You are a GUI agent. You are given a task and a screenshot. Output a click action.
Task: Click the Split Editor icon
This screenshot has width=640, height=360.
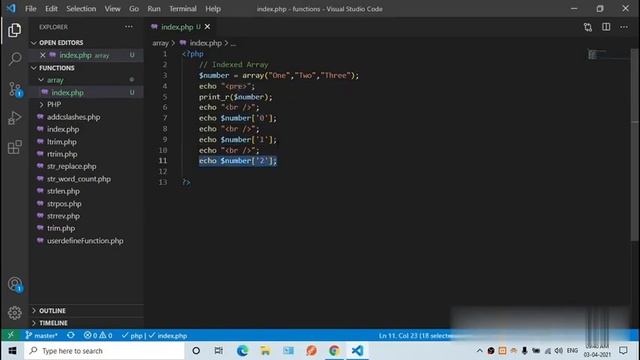606,27
